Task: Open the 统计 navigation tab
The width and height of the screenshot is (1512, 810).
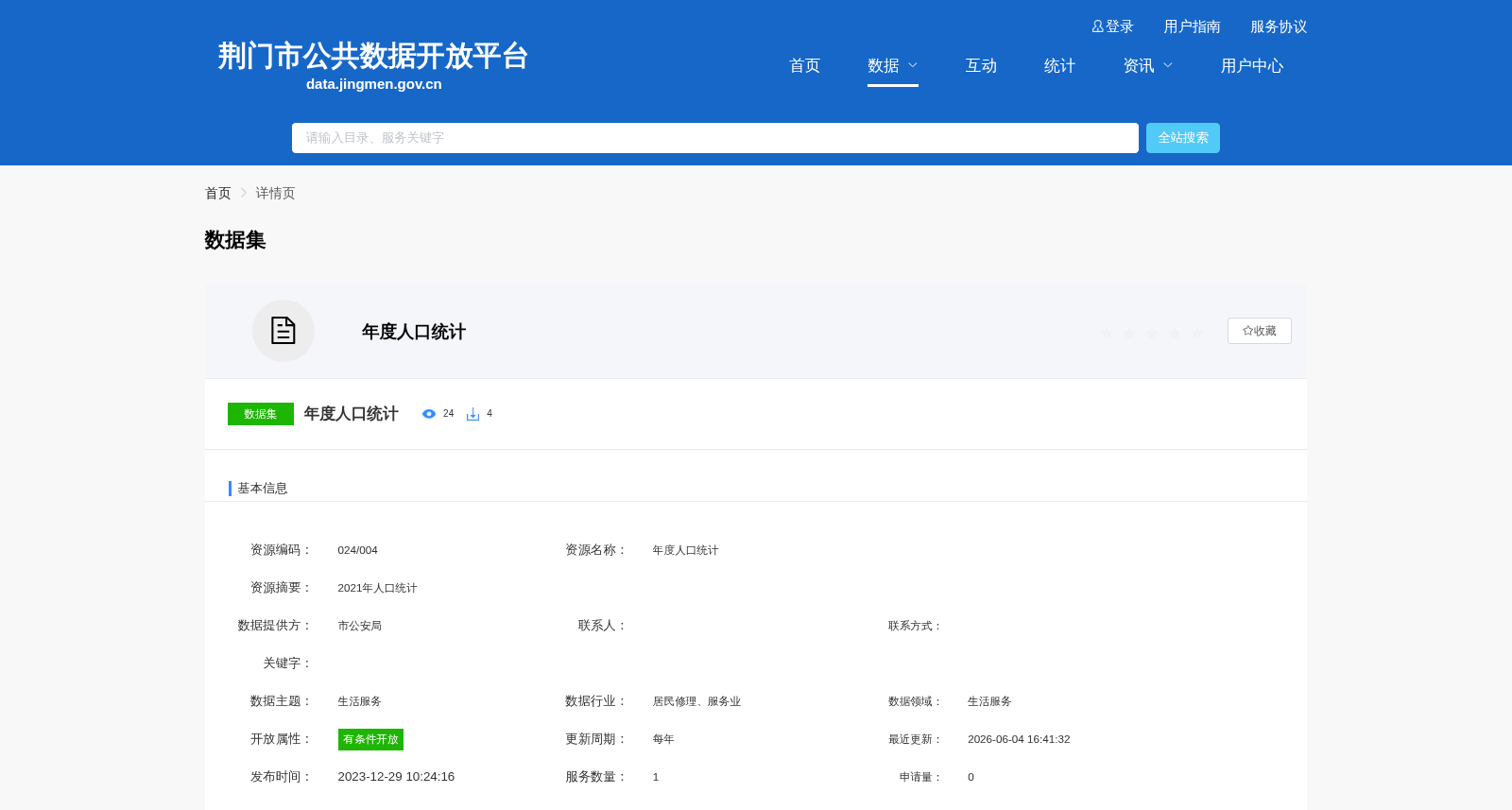Action: (1059, 65)
